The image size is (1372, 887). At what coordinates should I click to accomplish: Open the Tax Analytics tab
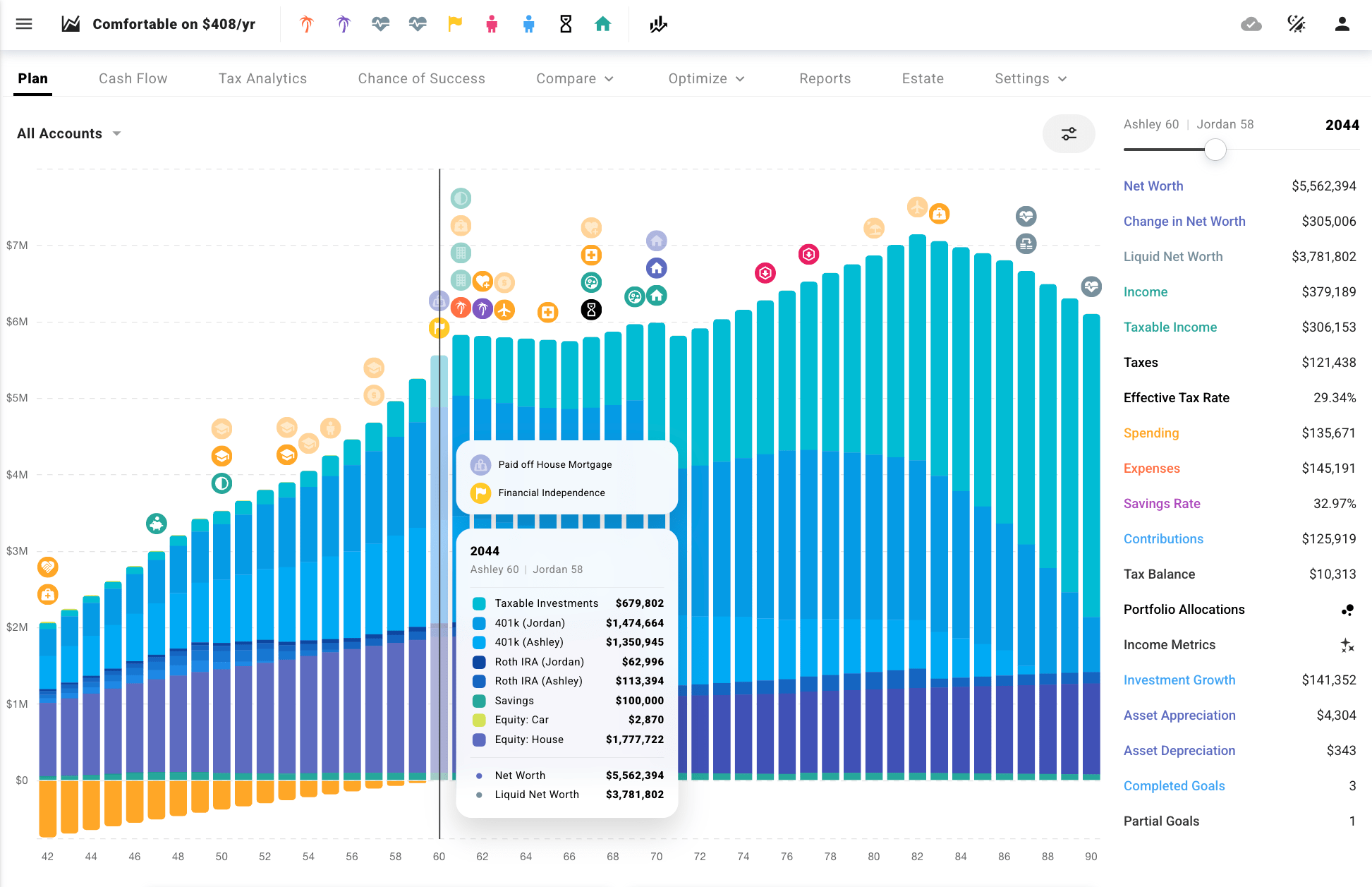coord(262,78)
